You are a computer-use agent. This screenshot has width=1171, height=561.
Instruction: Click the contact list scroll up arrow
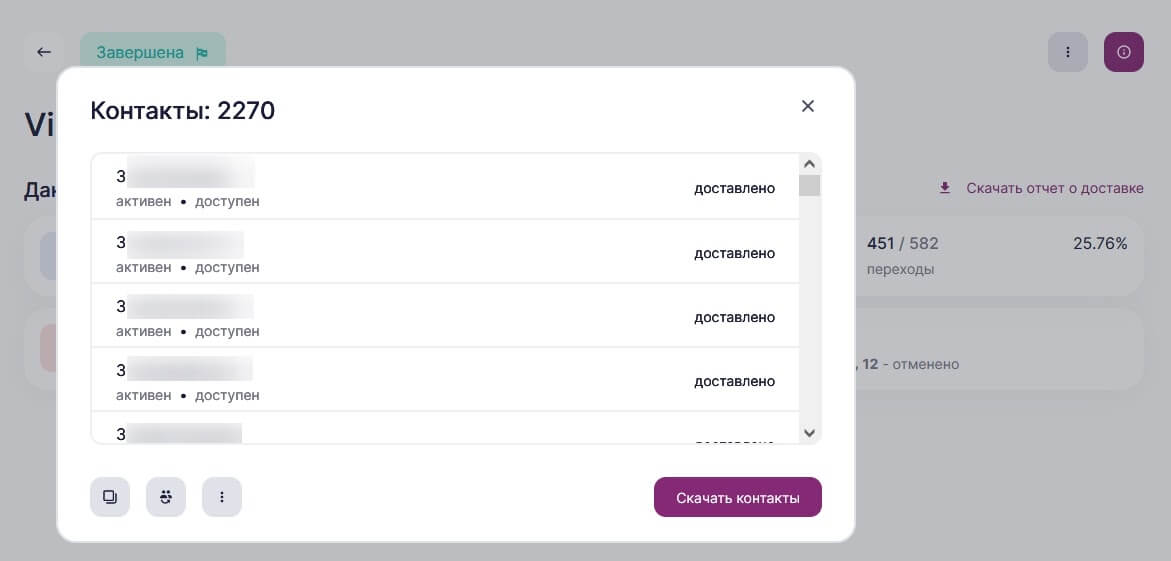(810, 164)
